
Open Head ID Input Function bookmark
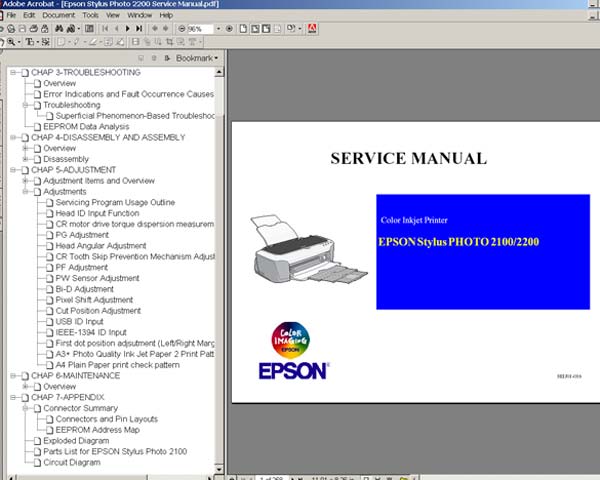pos(97,213)
